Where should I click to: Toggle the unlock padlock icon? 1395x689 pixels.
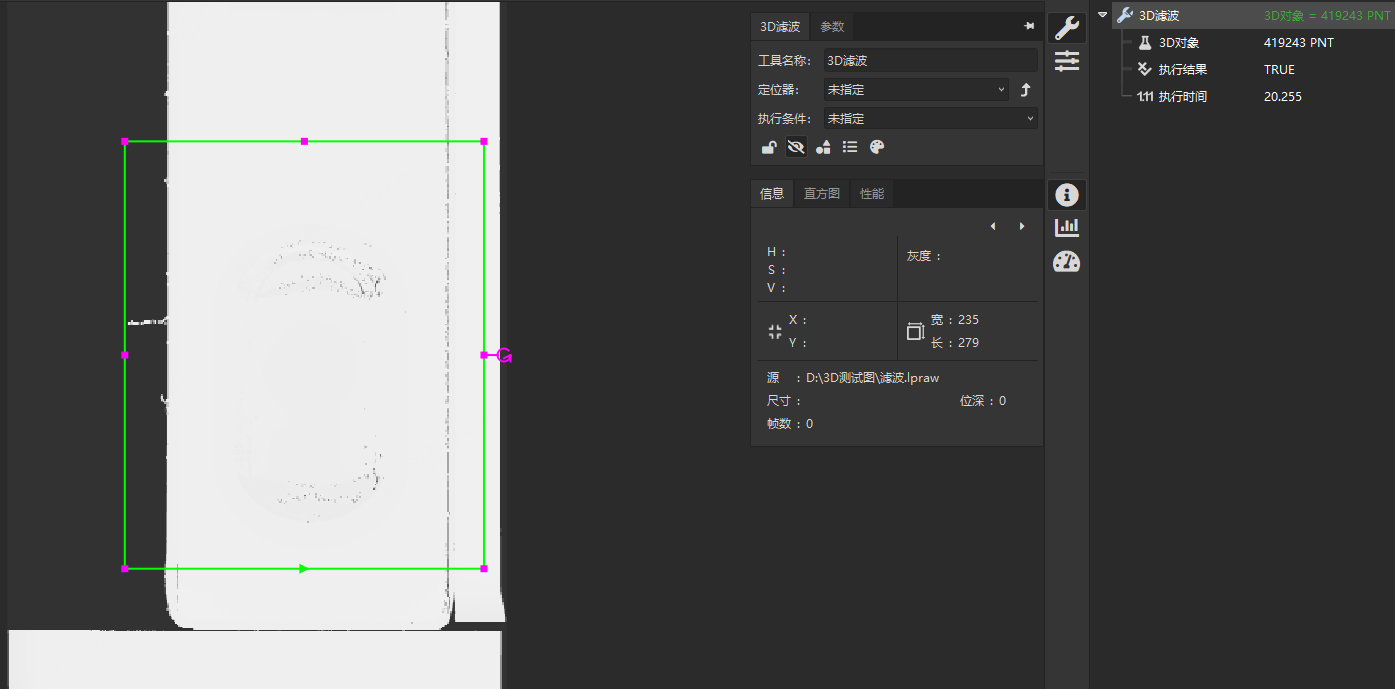click(769, 147)
